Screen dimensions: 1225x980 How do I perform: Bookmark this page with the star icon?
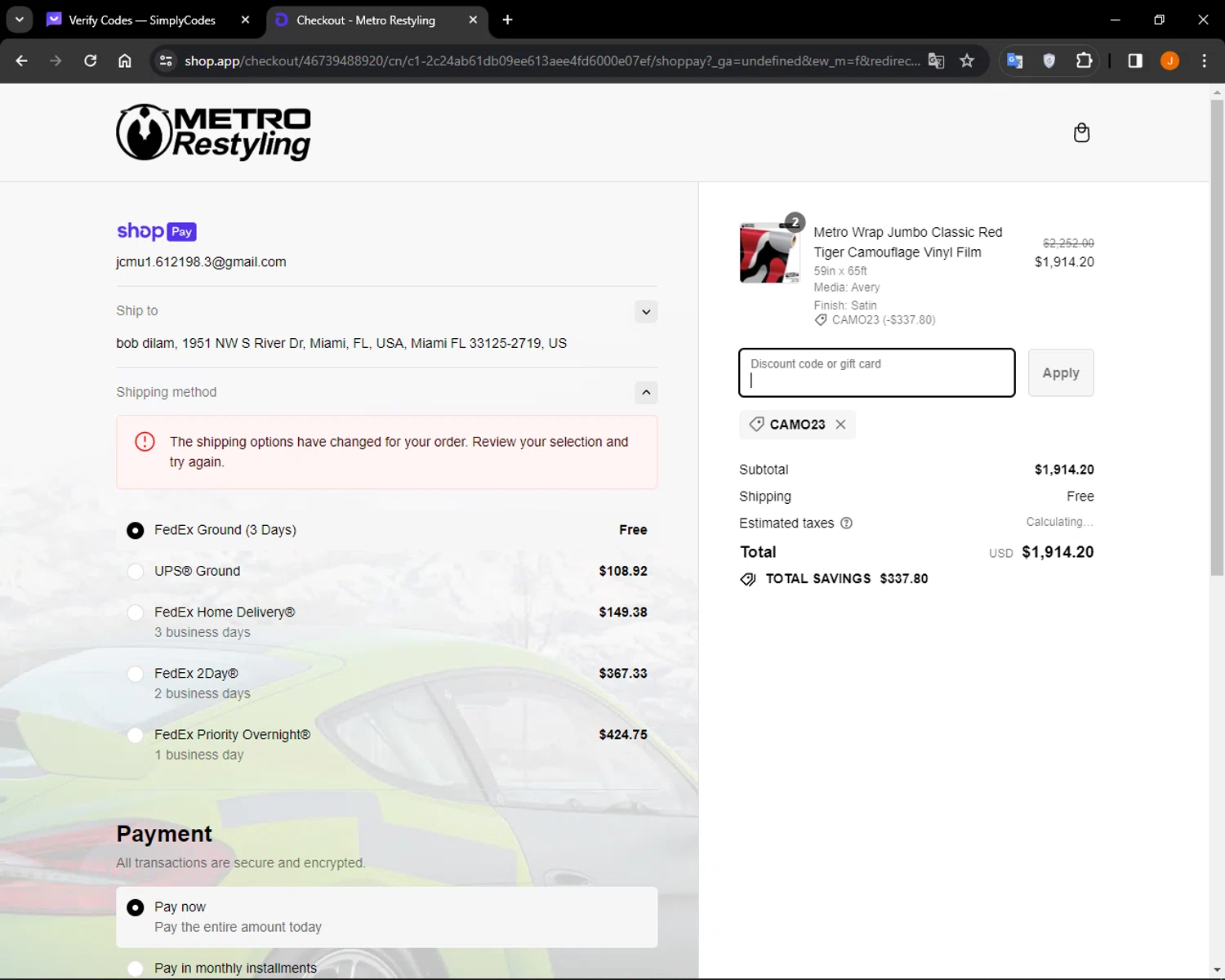coord(967,60)
